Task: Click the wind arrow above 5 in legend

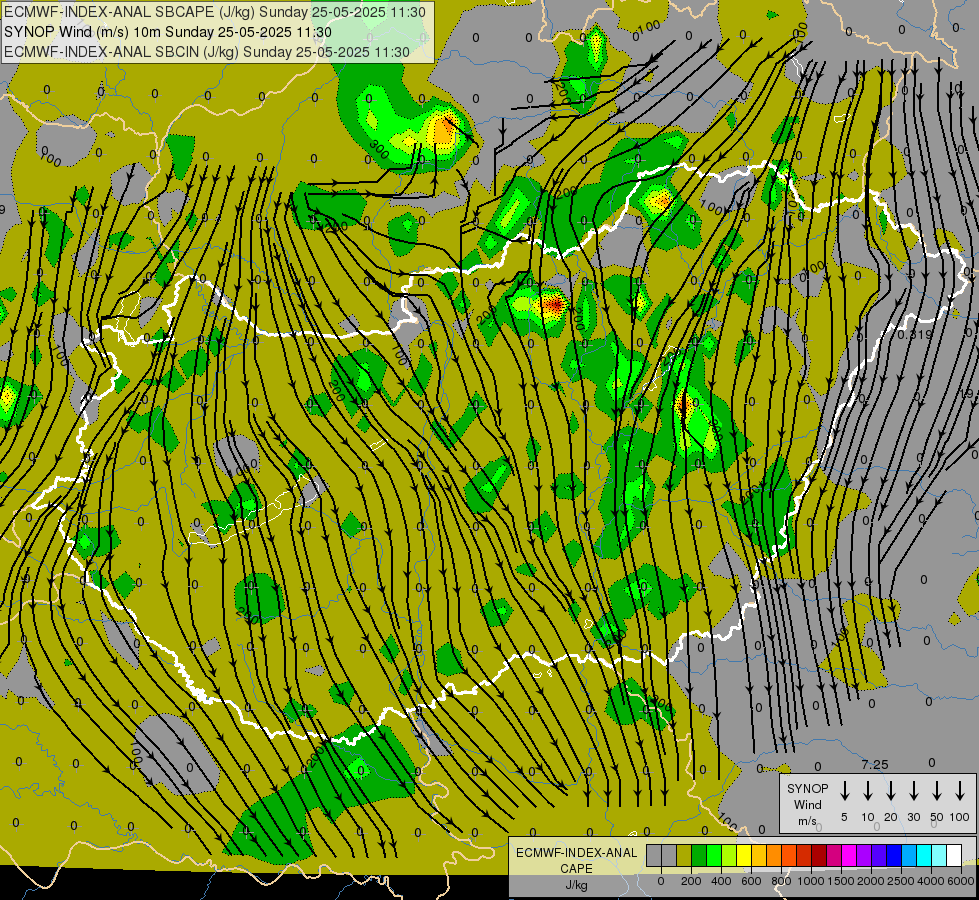Action: [x=844, y=791]
